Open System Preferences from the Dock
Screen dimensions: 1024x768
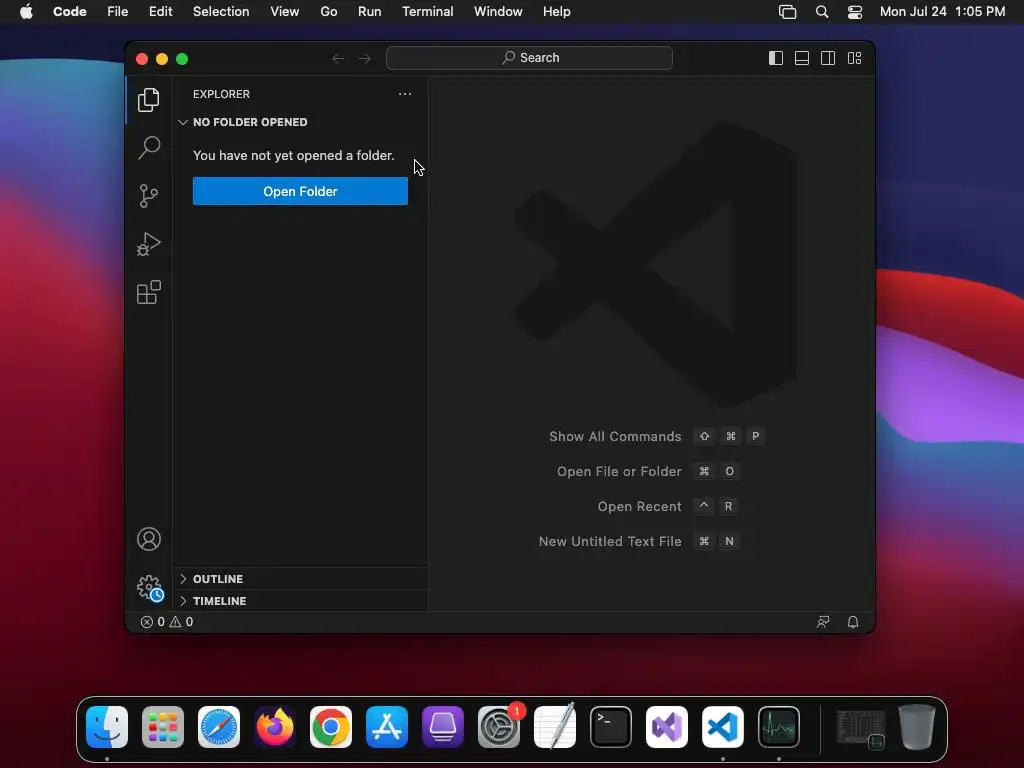click(499, 727)
